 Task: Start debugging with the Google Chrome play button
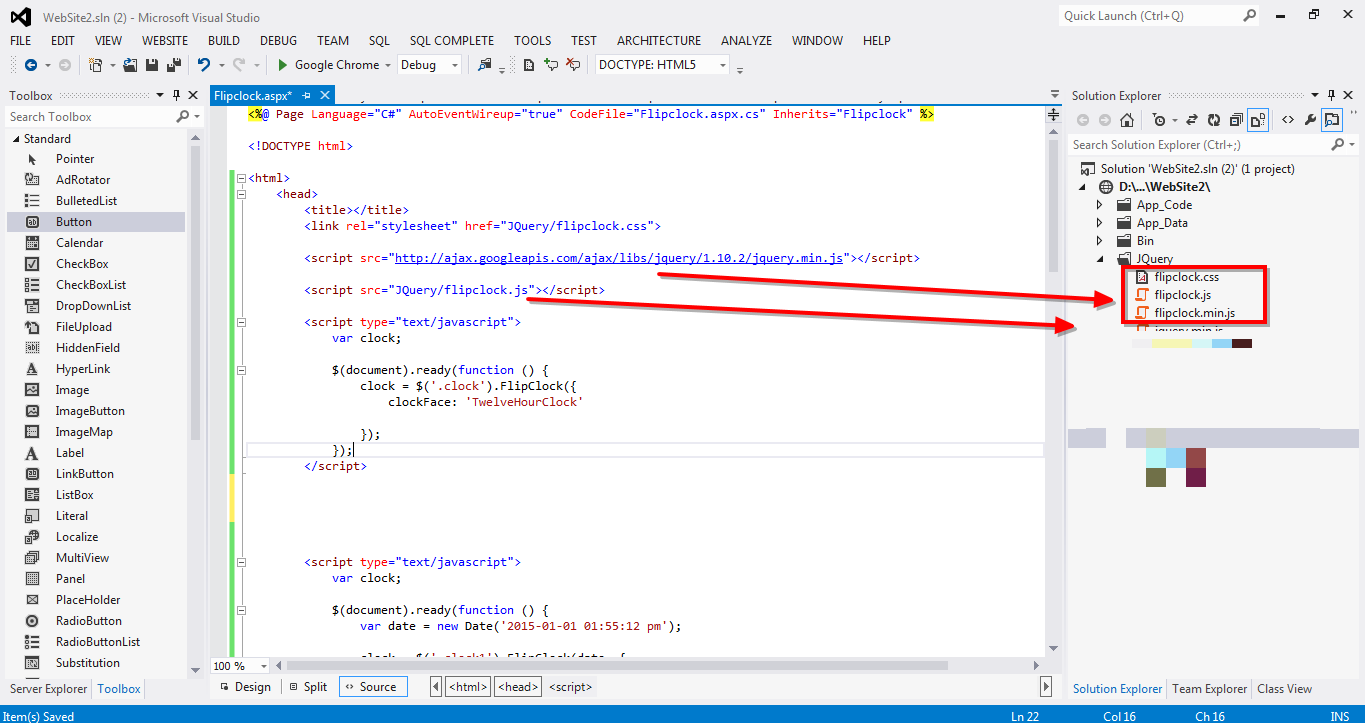(281, 64)
